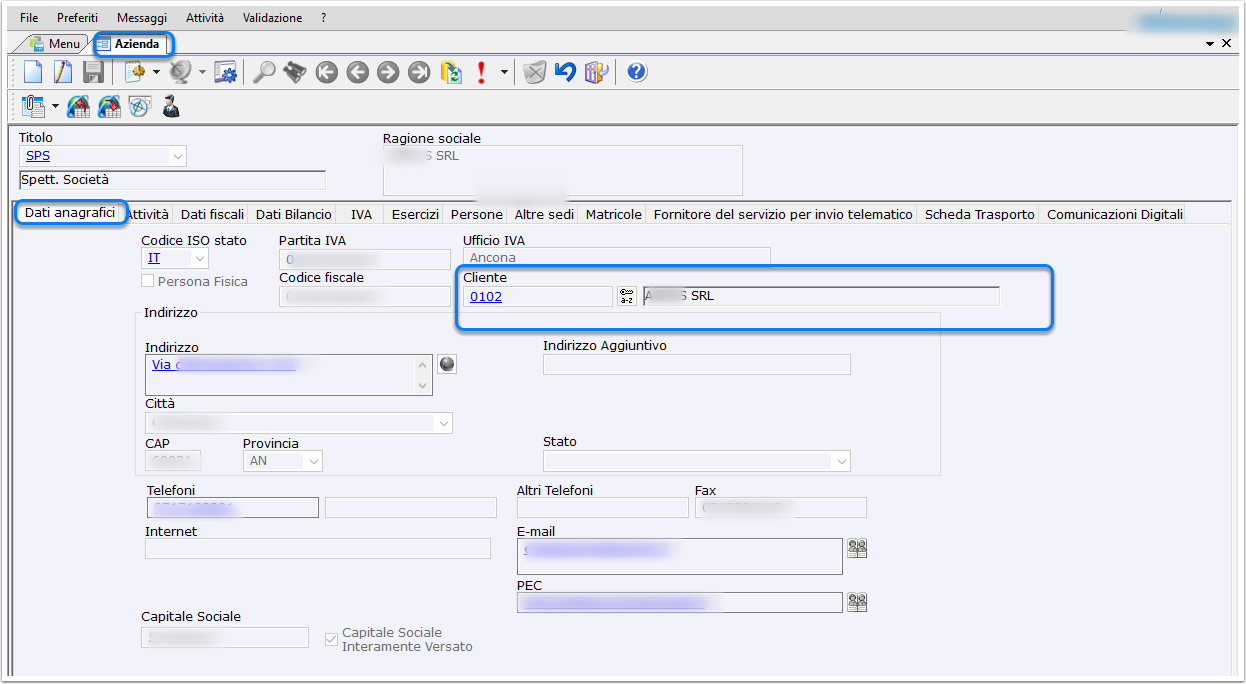Open the Messaggi menu
Screen dimensions: 1246x684
point(142,18)
